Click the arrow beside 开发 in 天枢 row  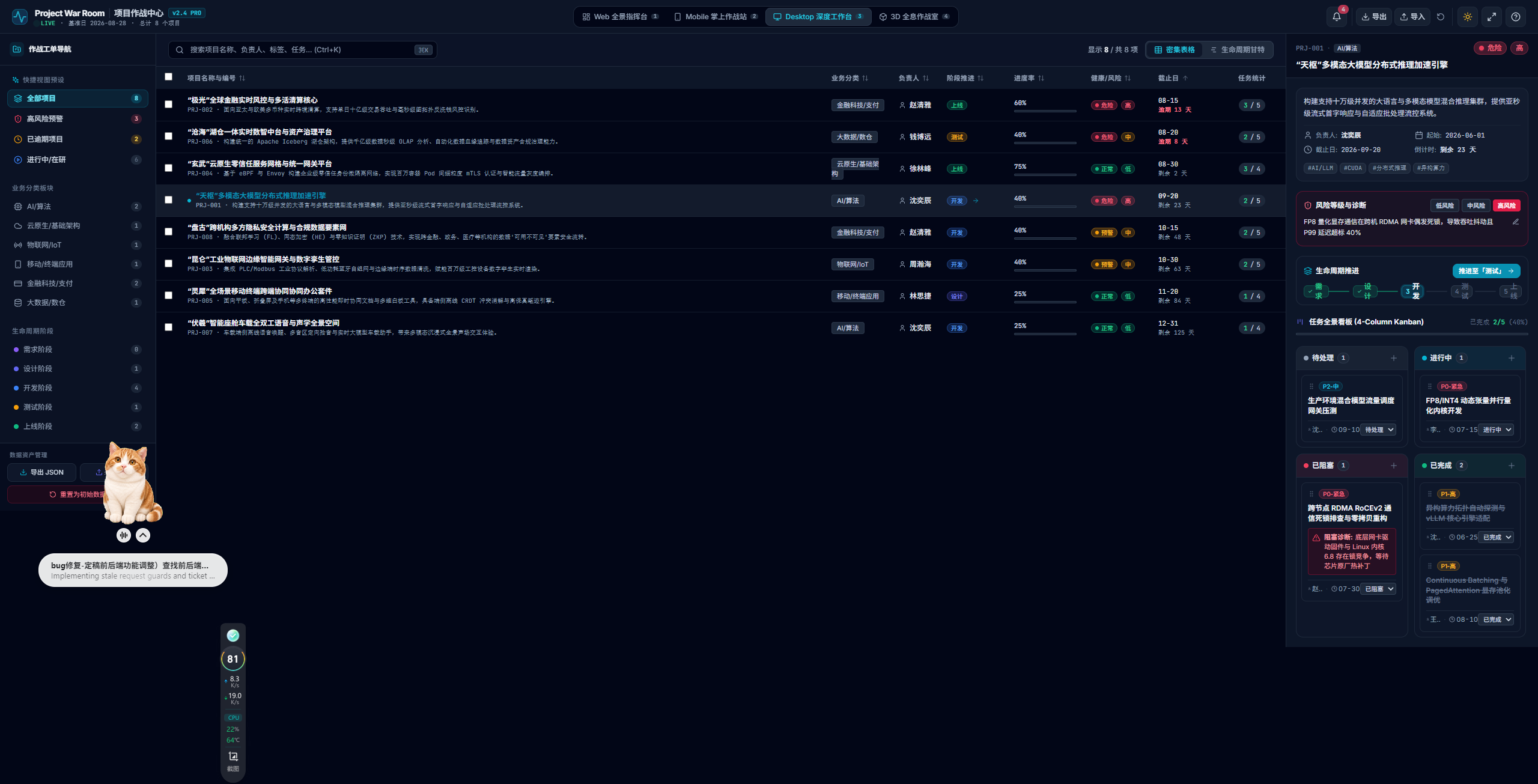[976, 201]
